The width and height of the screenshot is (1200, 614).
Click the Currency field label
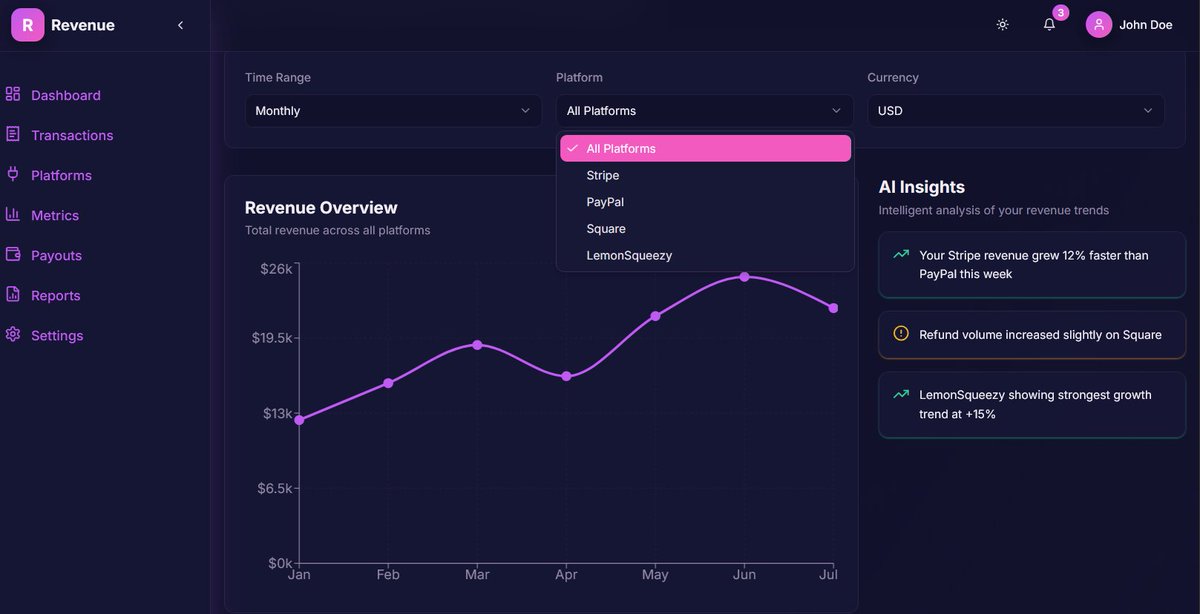(893, 77)
